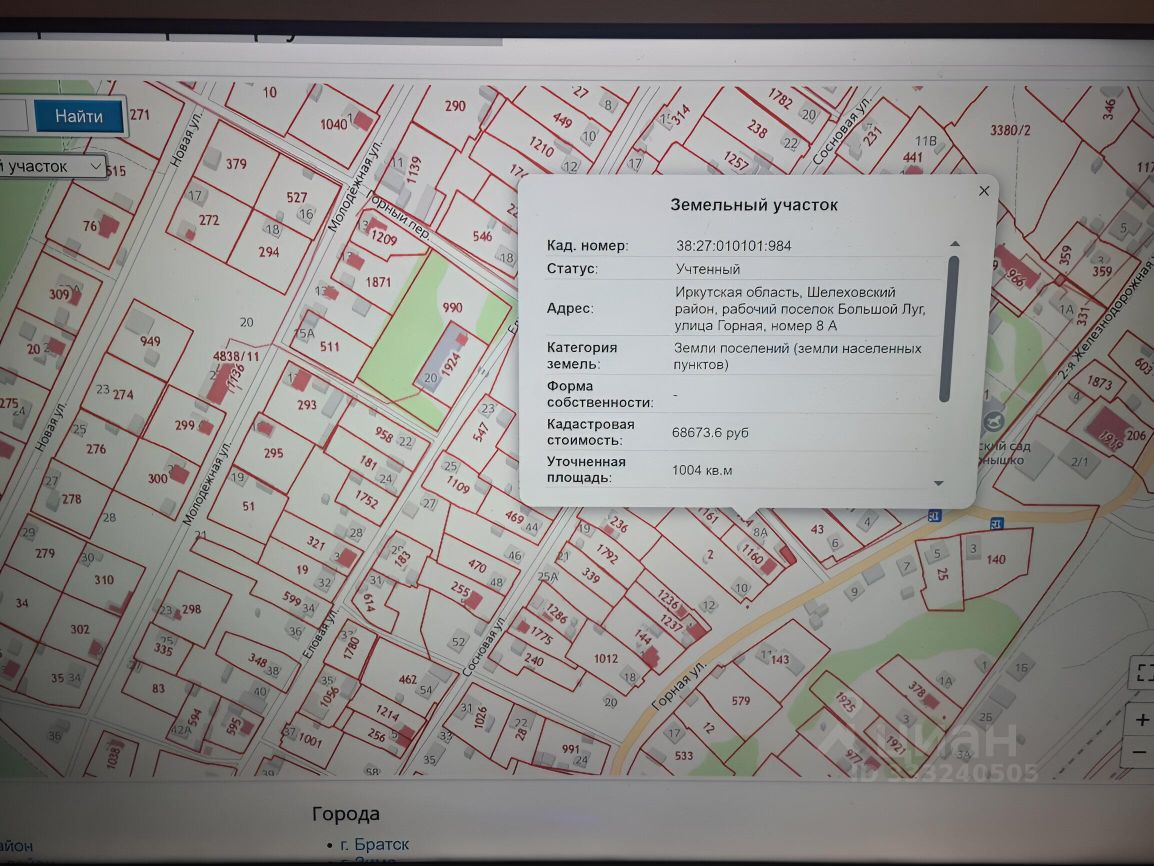Select parcel 379 on the map
This screenshot has height=866, width=1154.
pos(236,164)
